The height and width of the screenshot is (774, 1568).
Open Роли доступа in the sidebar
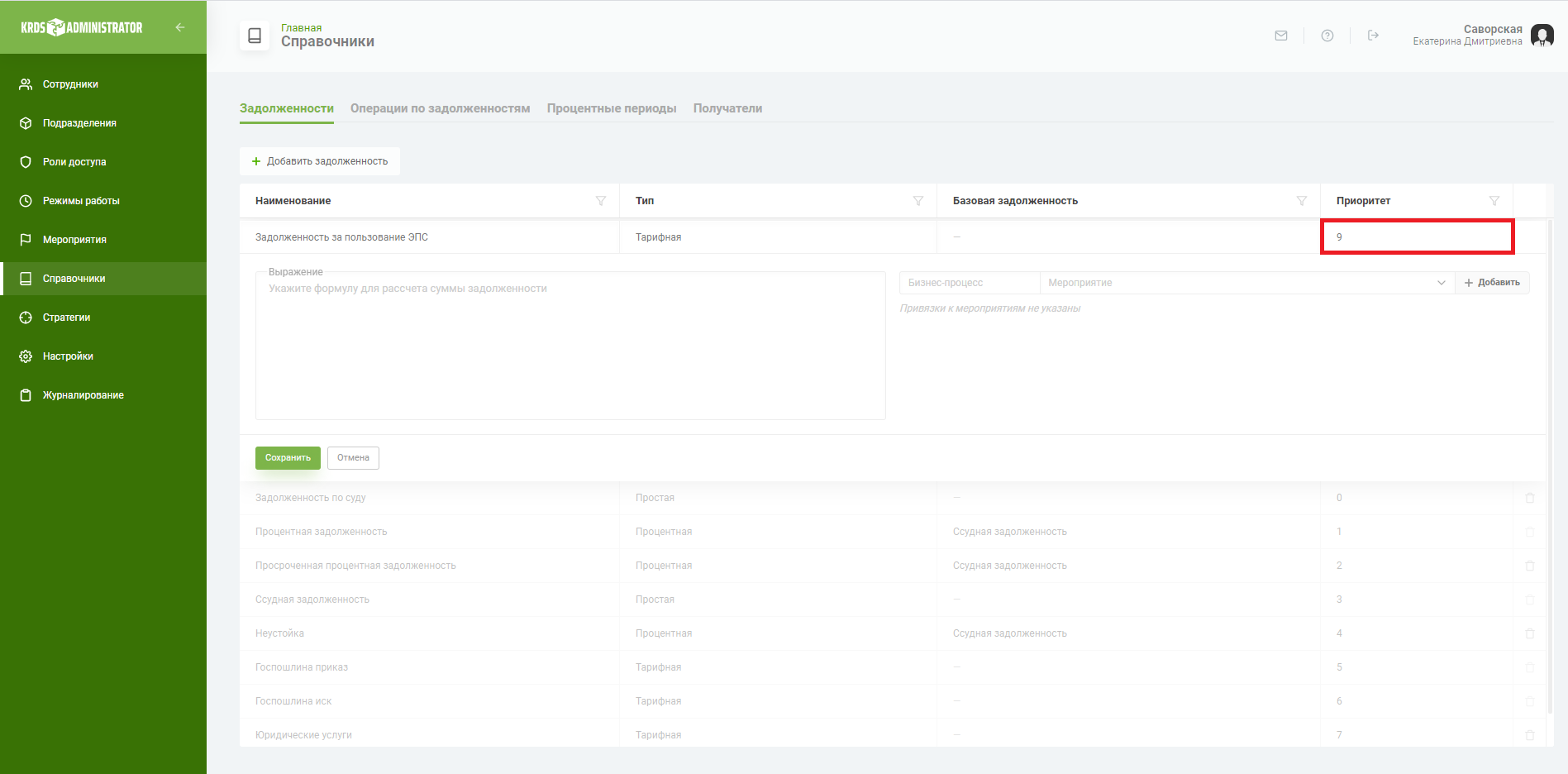point(103,162)
